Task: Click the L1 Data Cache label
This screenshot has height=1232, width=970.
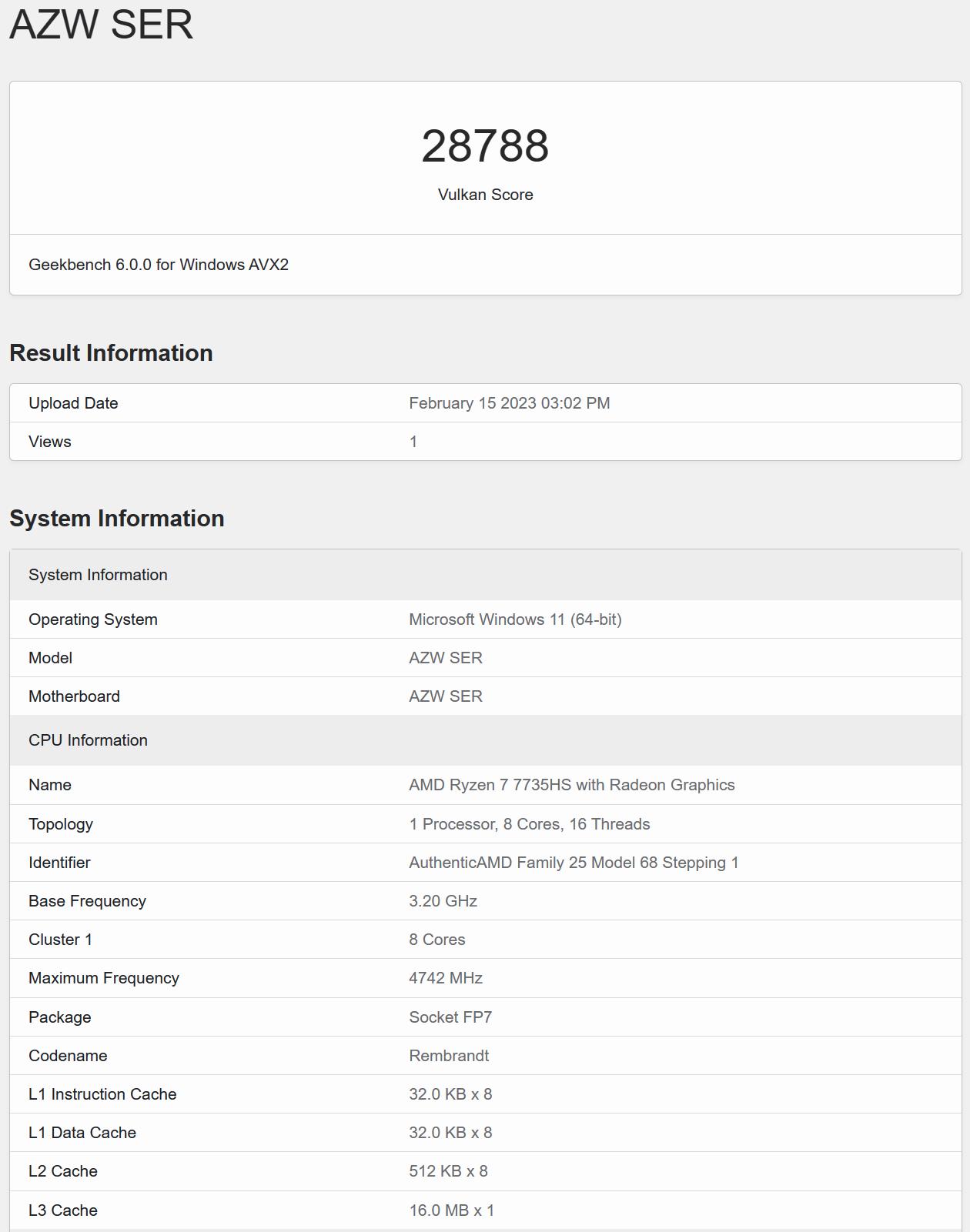Action: [82, 1133]
